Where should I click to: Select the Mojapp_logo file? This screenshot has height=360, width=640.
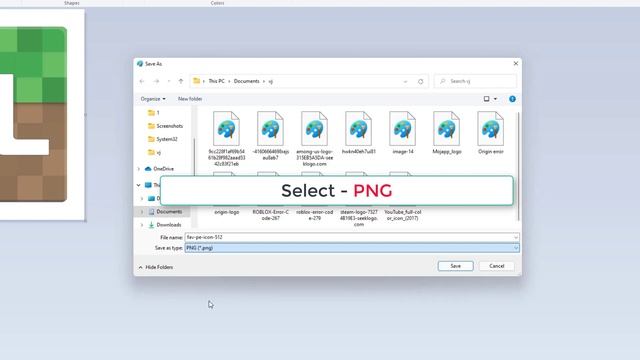click(x=447, y=133)
